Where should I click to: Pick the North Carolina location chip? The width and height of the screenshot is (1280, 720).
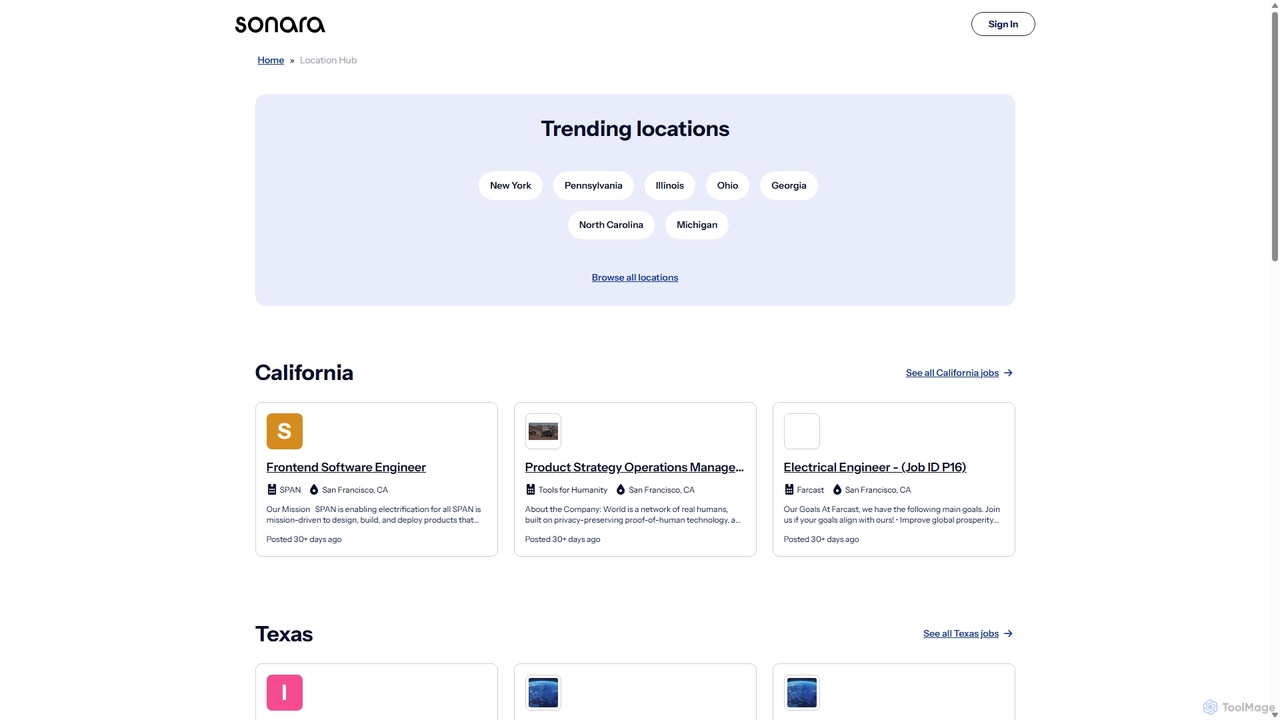(x=611, y=225)
